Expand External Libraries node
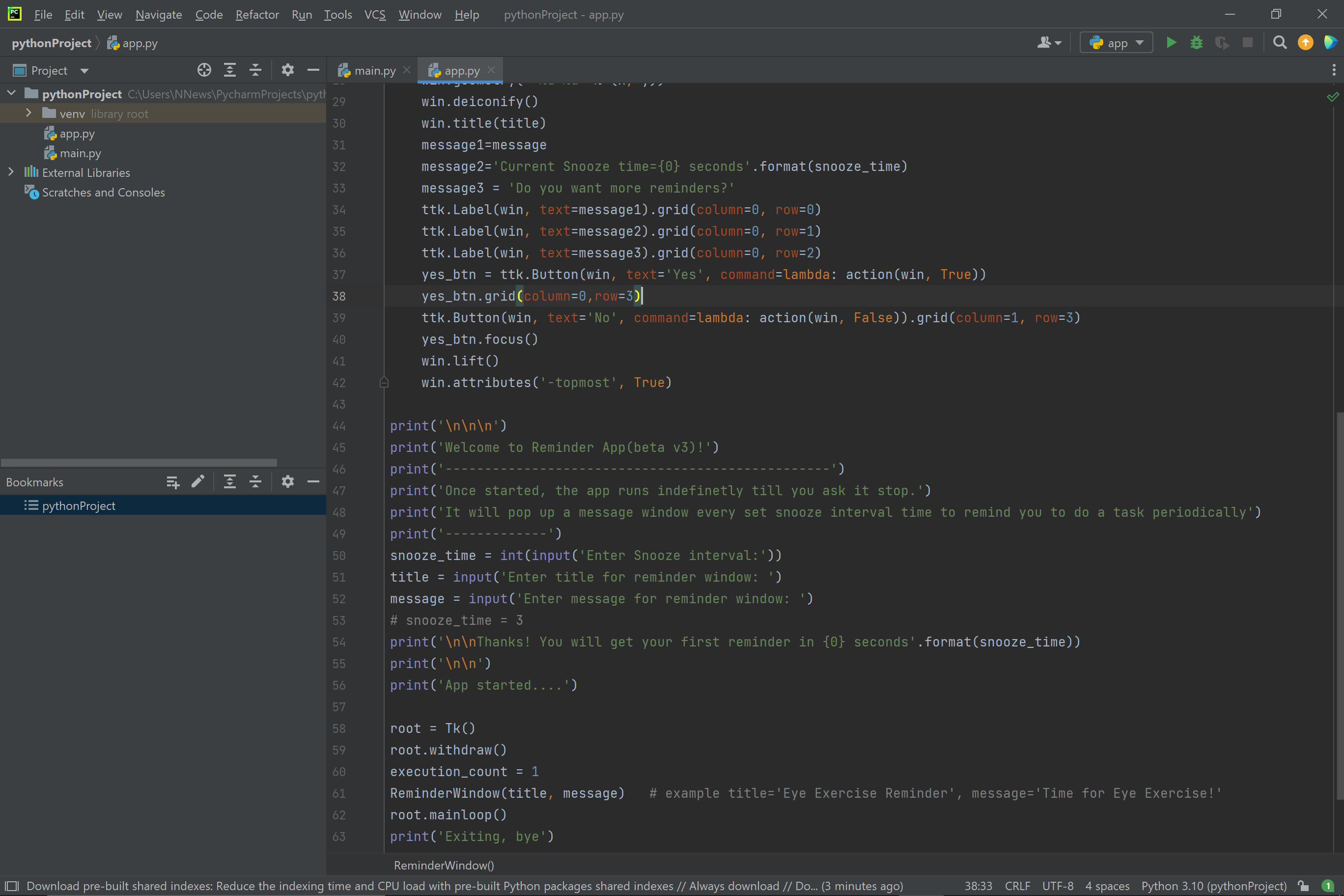 pos(11,172)
